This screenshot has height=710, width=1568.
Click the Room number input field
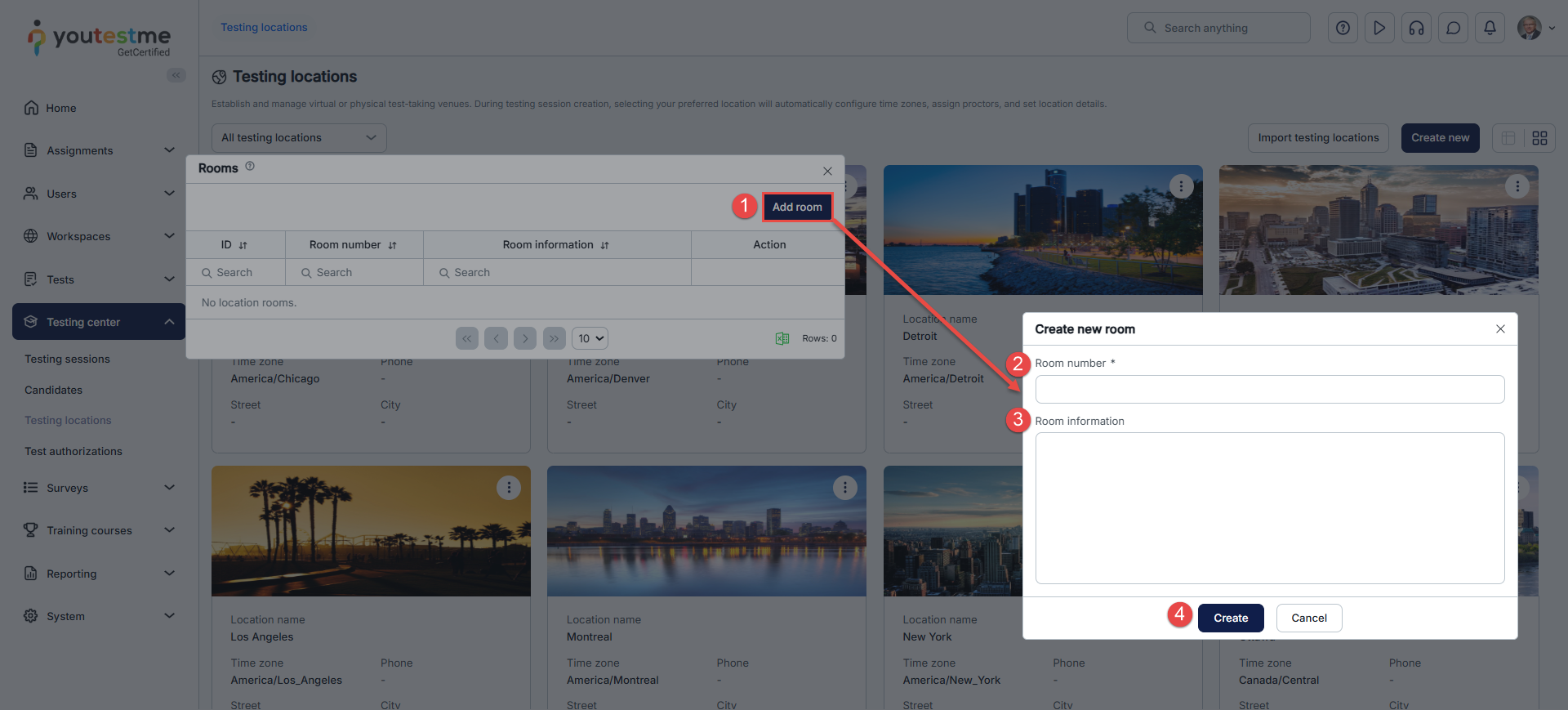(1269, 389)
